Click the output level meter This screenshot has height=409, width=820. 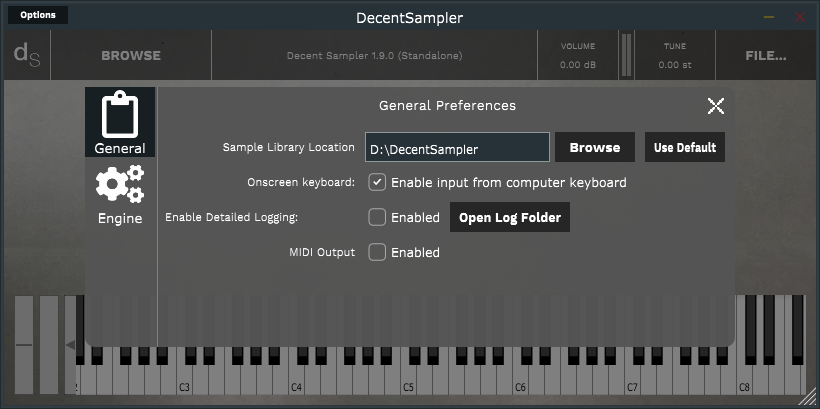click(x=626, y=55)
